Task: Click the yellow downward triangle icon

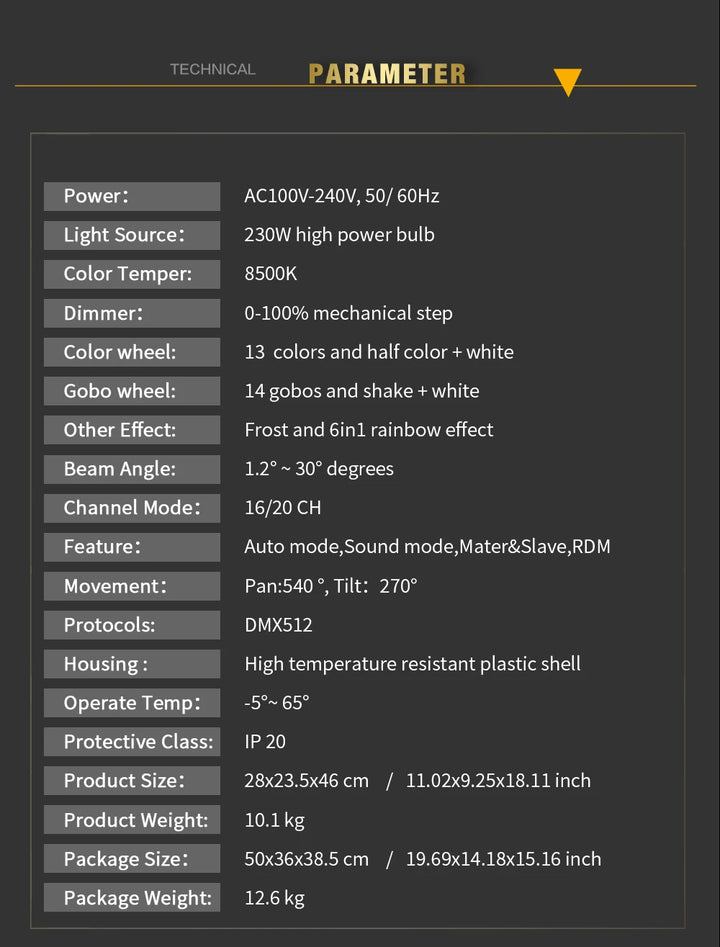Action: 567,82
